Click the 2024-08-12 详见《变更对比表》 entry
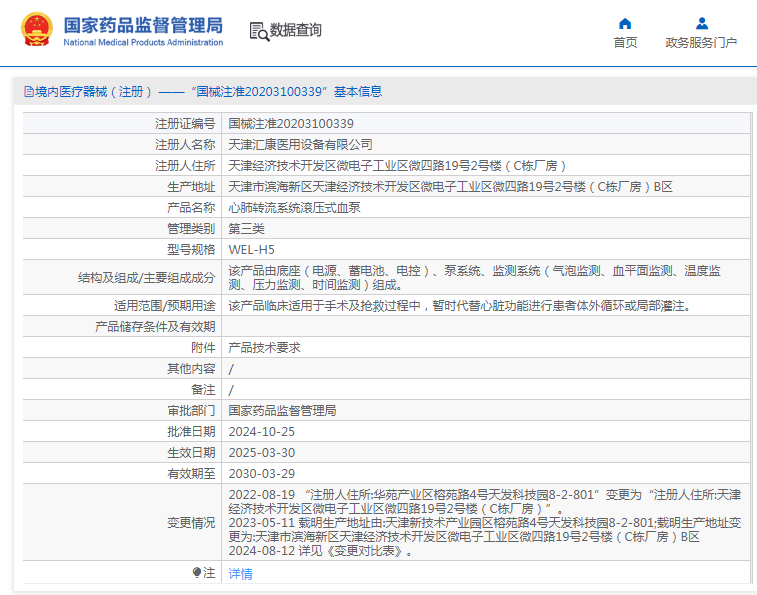The image size is (757, 595). click(x=321, y=551)
